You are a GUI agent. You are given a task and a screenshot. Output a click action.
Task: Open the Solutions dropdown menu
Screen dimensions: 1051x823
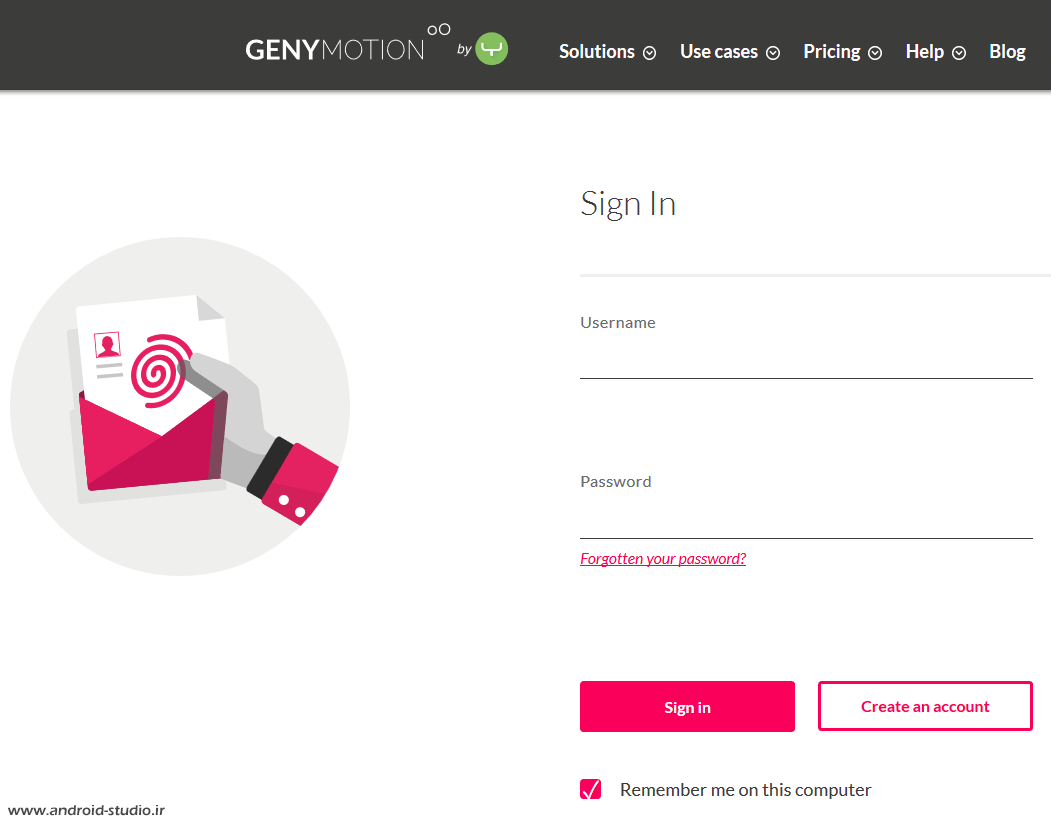pyautogui.click(x=596, y=51)
